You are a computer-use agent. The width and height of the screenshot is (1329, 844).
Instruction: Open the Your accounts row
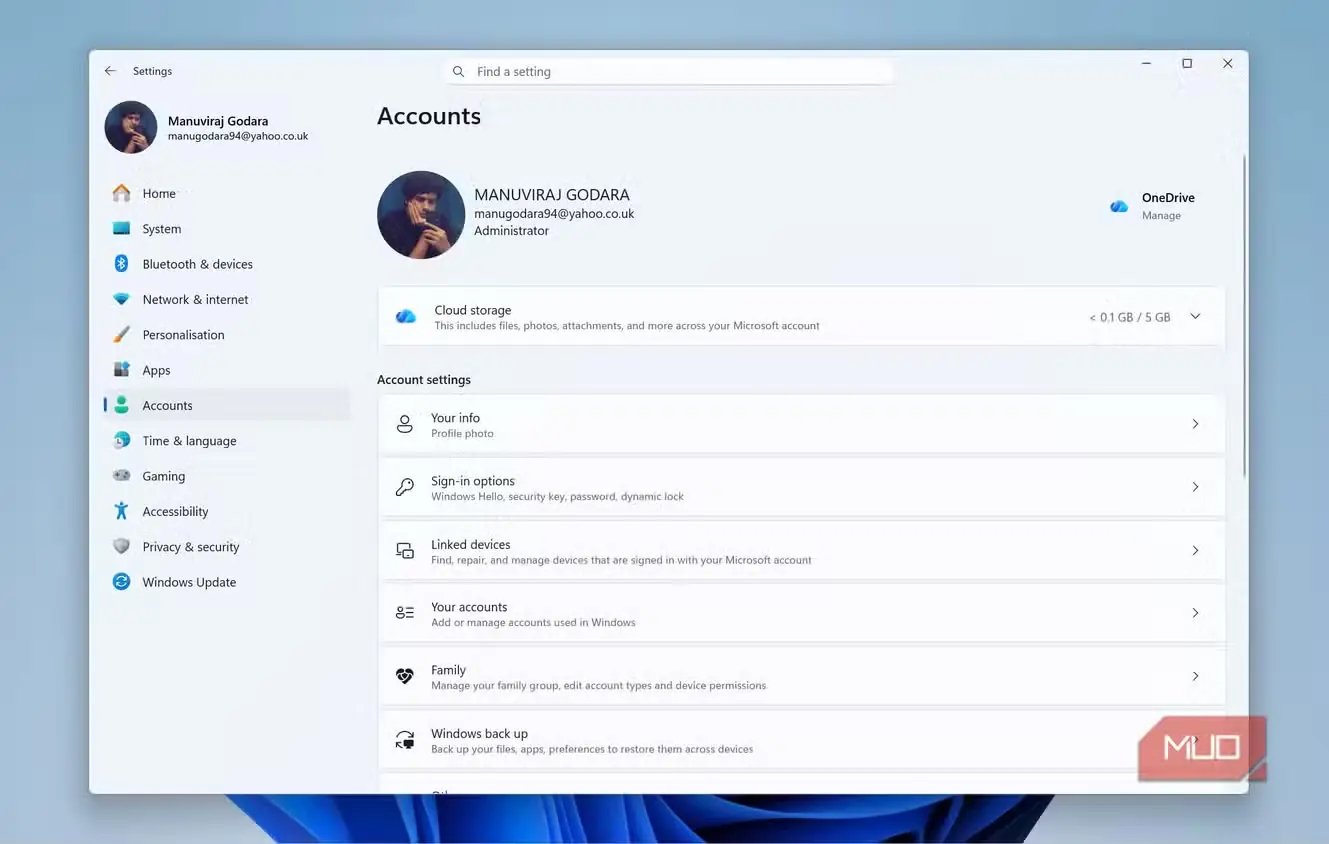point(801,613)
